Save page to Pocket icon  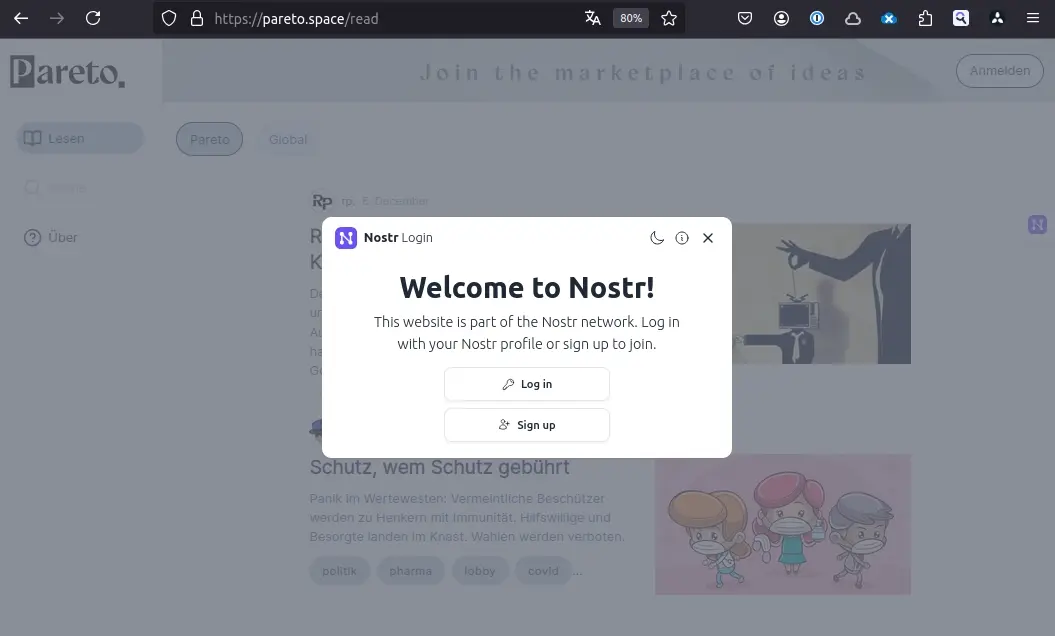tap(745, 18)
